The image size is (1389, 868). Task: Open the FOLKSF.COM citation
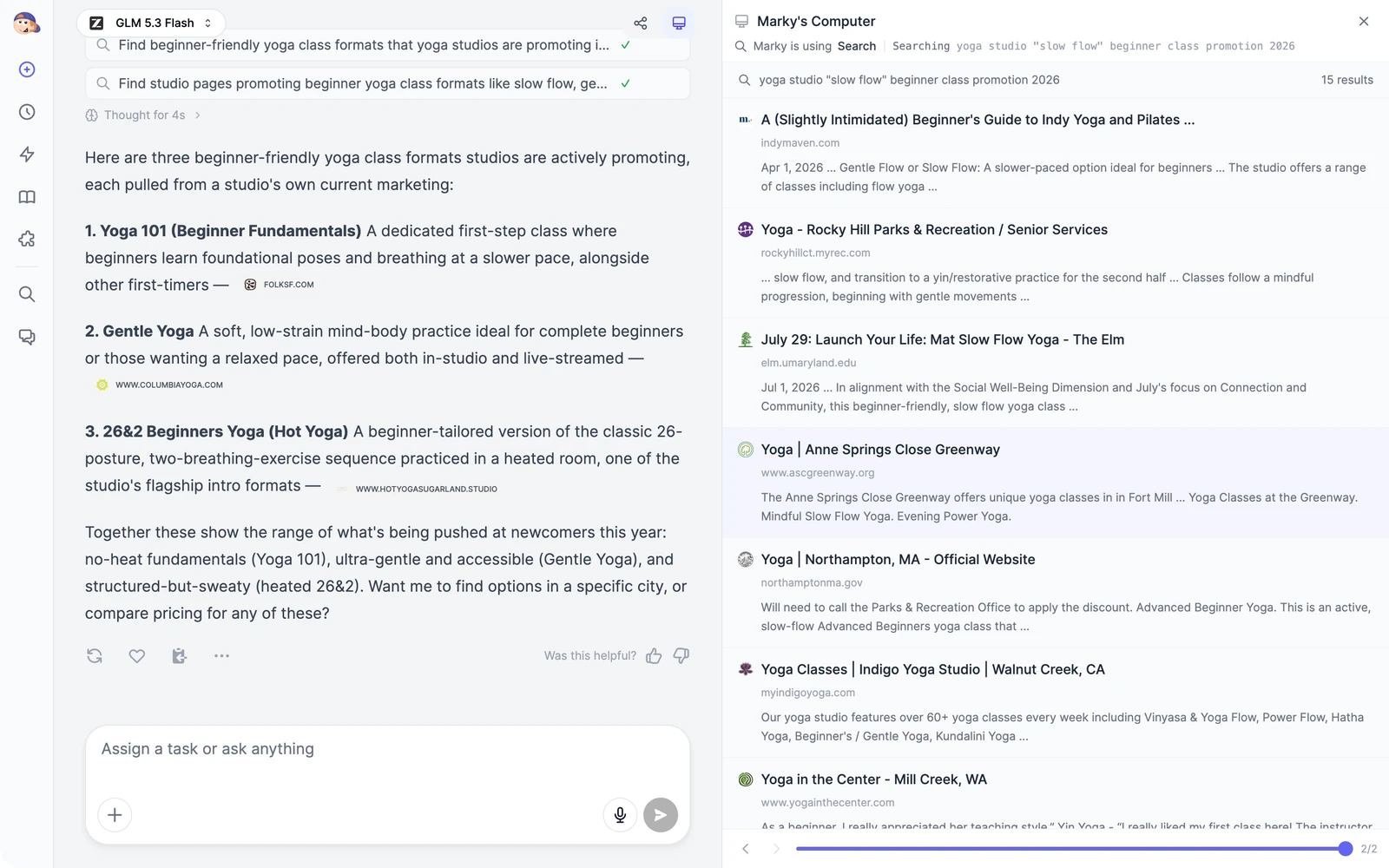coord(280,285)
